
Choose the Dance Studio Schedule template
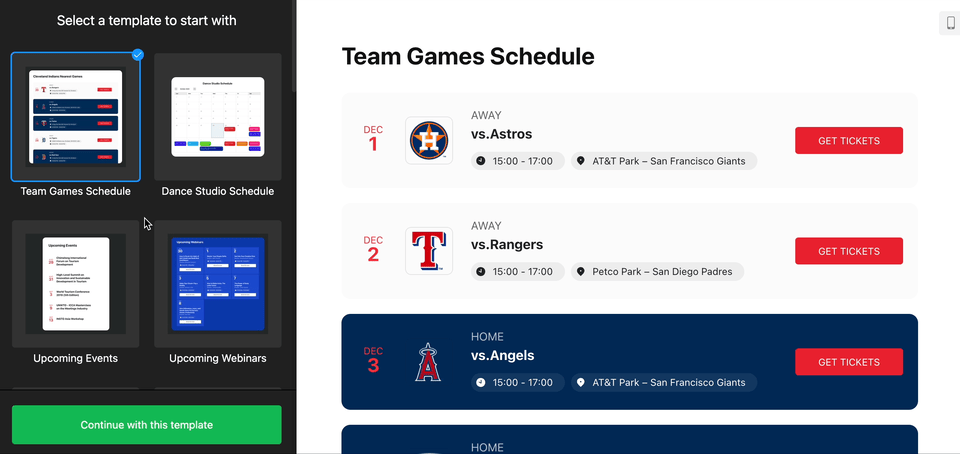pyautogui.click(x=218, y=117)
